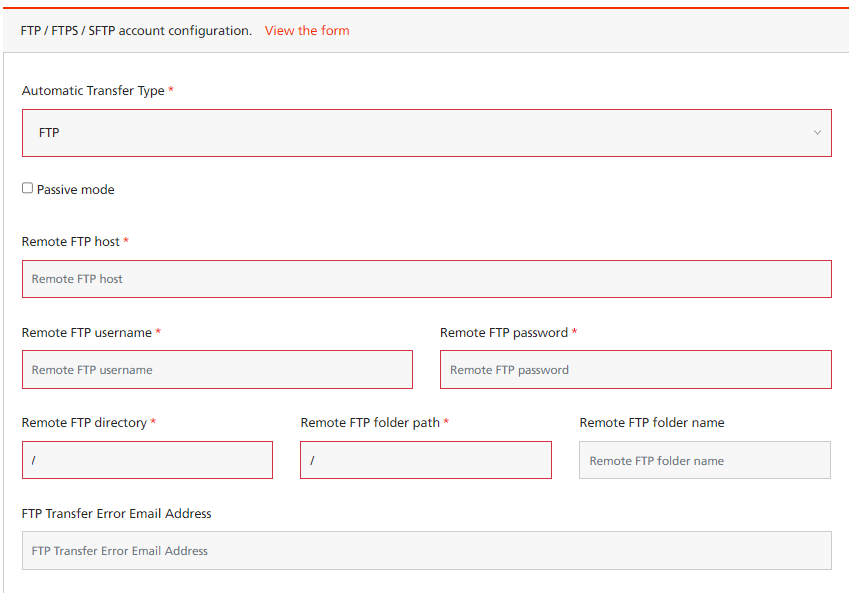
Task: Select the Remote FTP password field
Action: pos(636,370)
